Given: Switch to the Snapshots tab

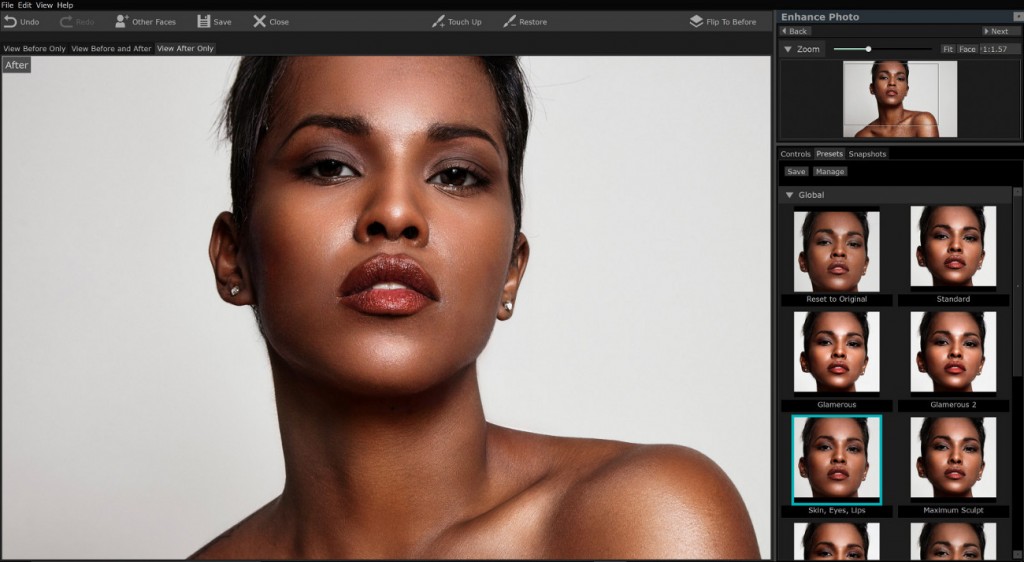Looking at the screenshot, I should point(867,154).
